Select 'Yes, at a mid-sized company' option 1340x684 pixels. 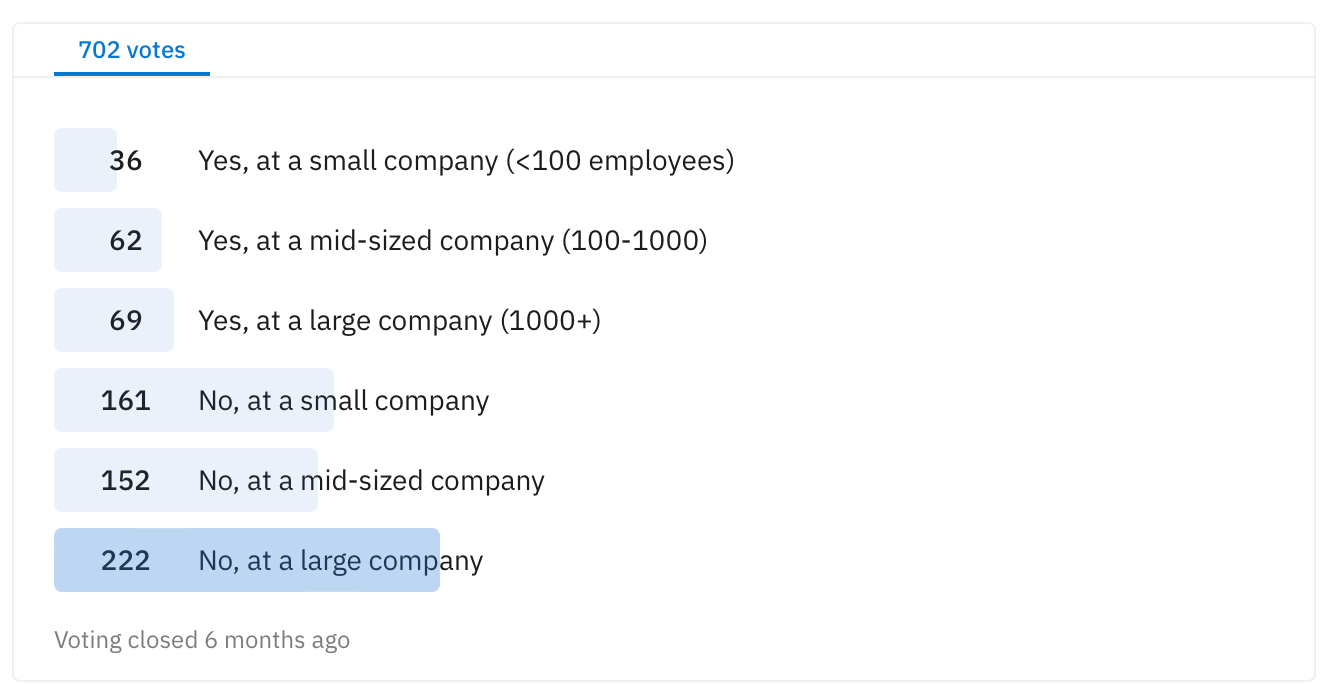[x=452, y=240]
